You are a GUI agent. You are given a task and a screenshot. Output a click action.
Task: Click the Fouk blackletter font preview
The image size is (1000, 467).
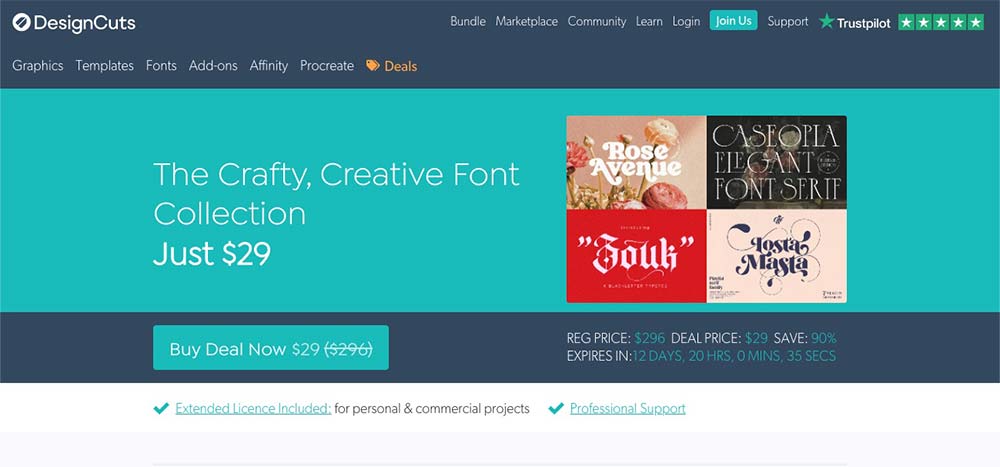tap(636, 256)
